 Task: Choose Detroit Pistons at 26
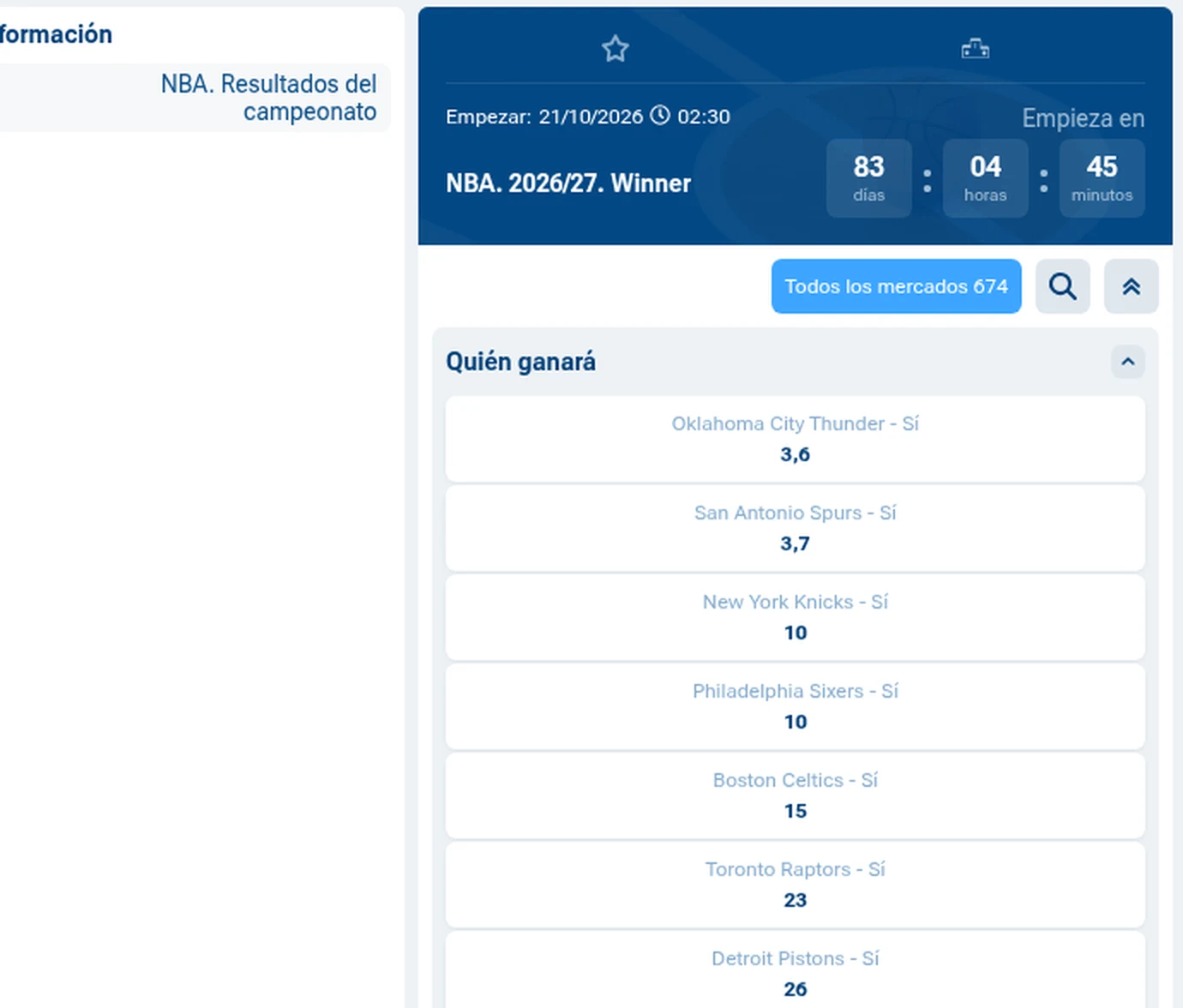[795, 970]
